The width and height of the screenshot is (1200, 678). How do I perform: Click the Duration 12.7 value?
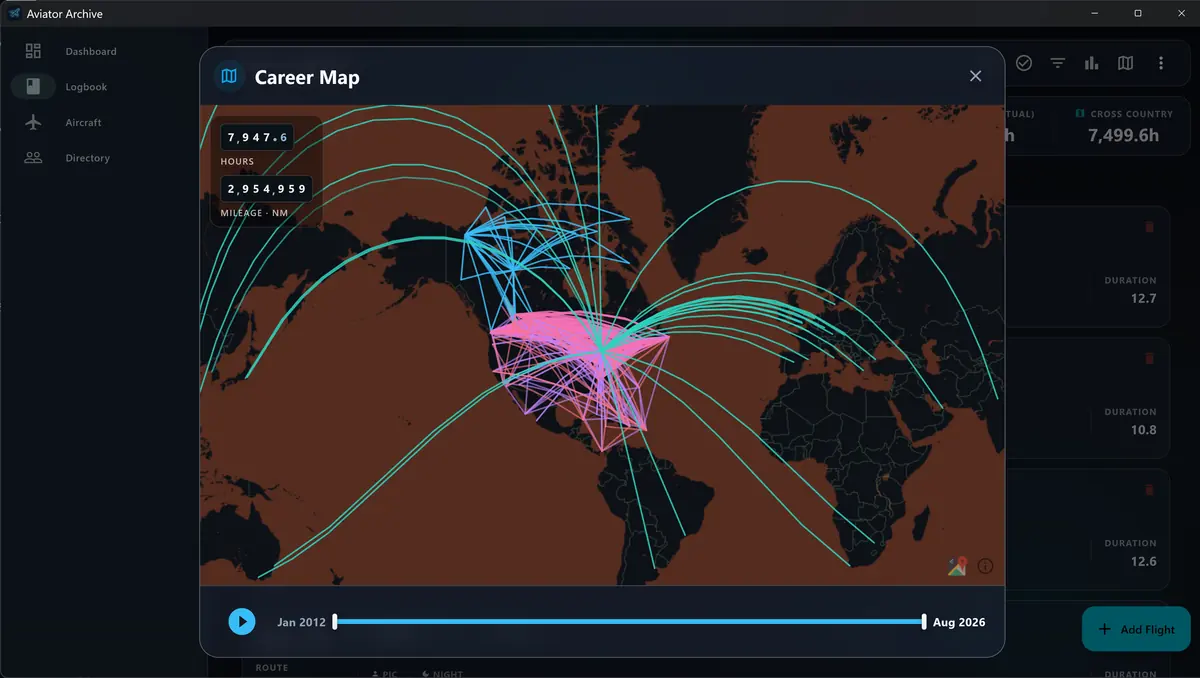tap(1143, 298)
